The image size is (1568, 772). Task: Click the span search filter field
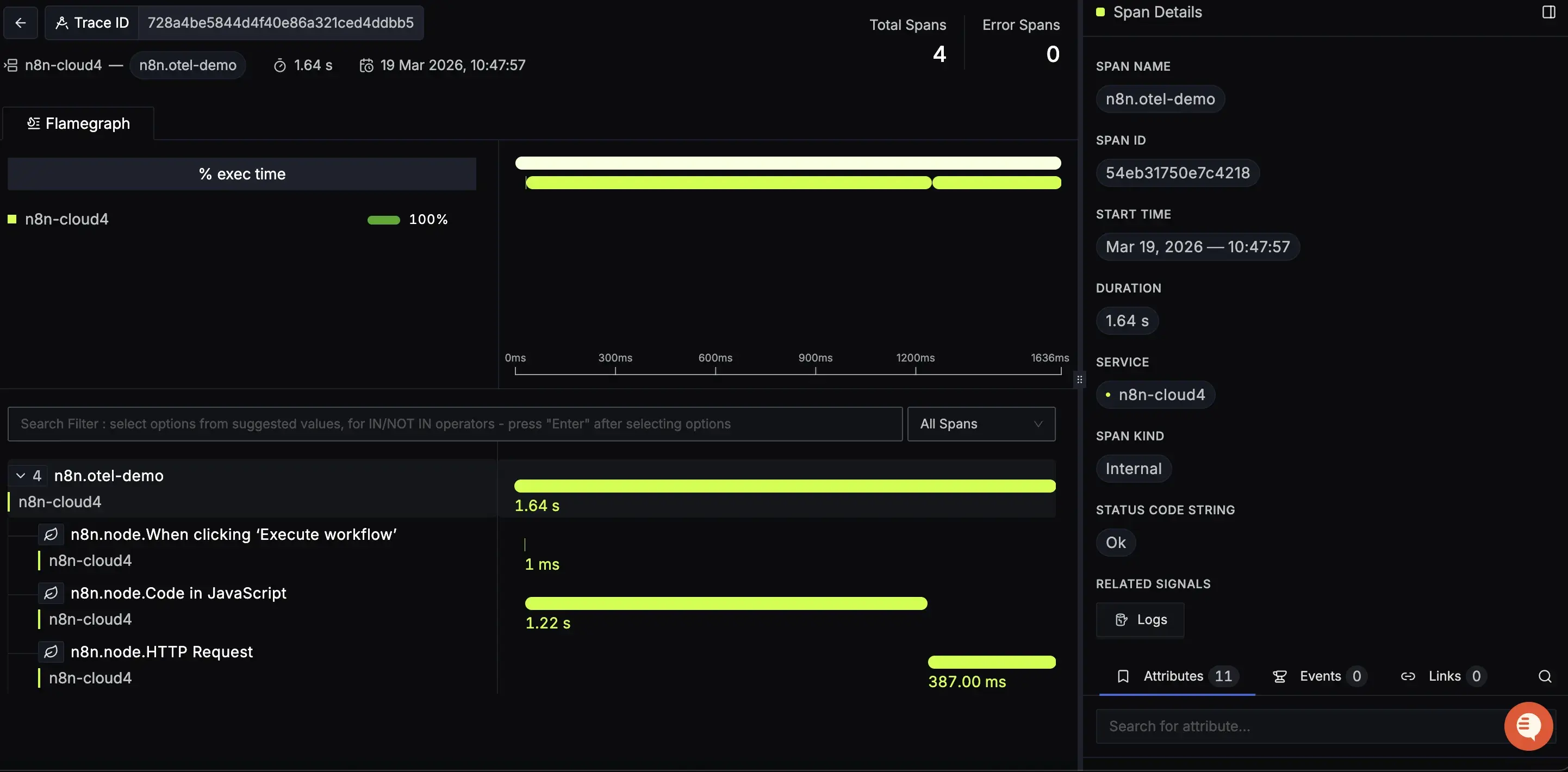454,424
